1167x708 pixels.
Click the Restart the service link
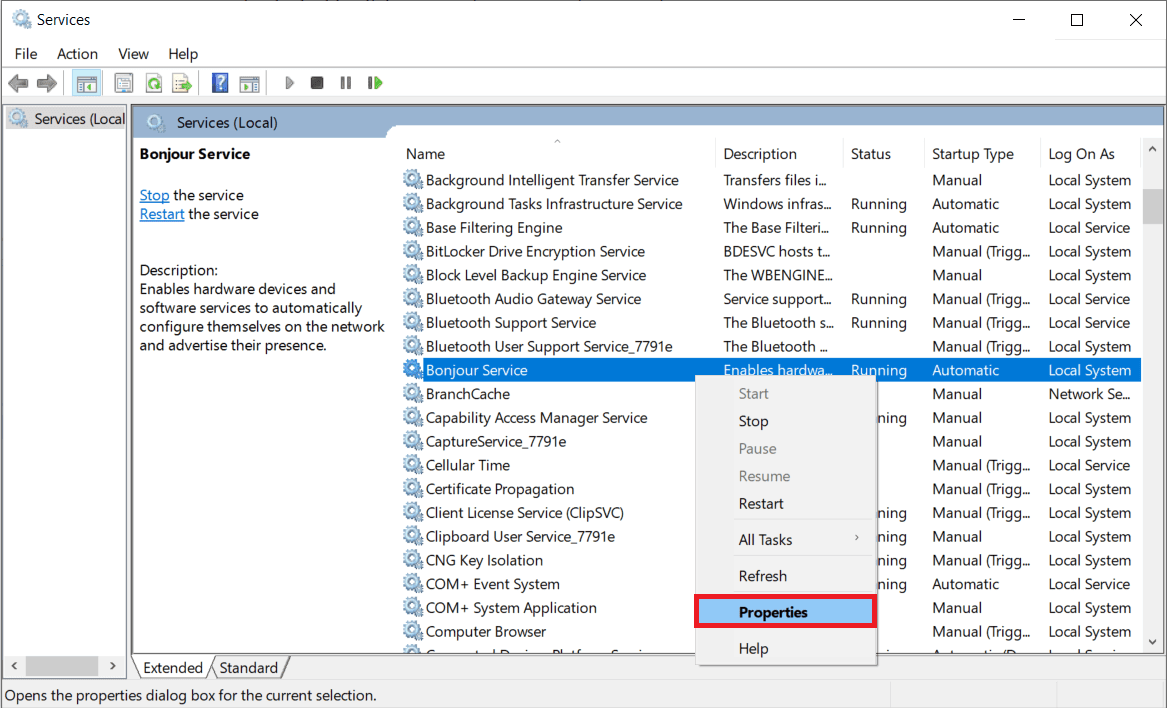tap(162, 214)
